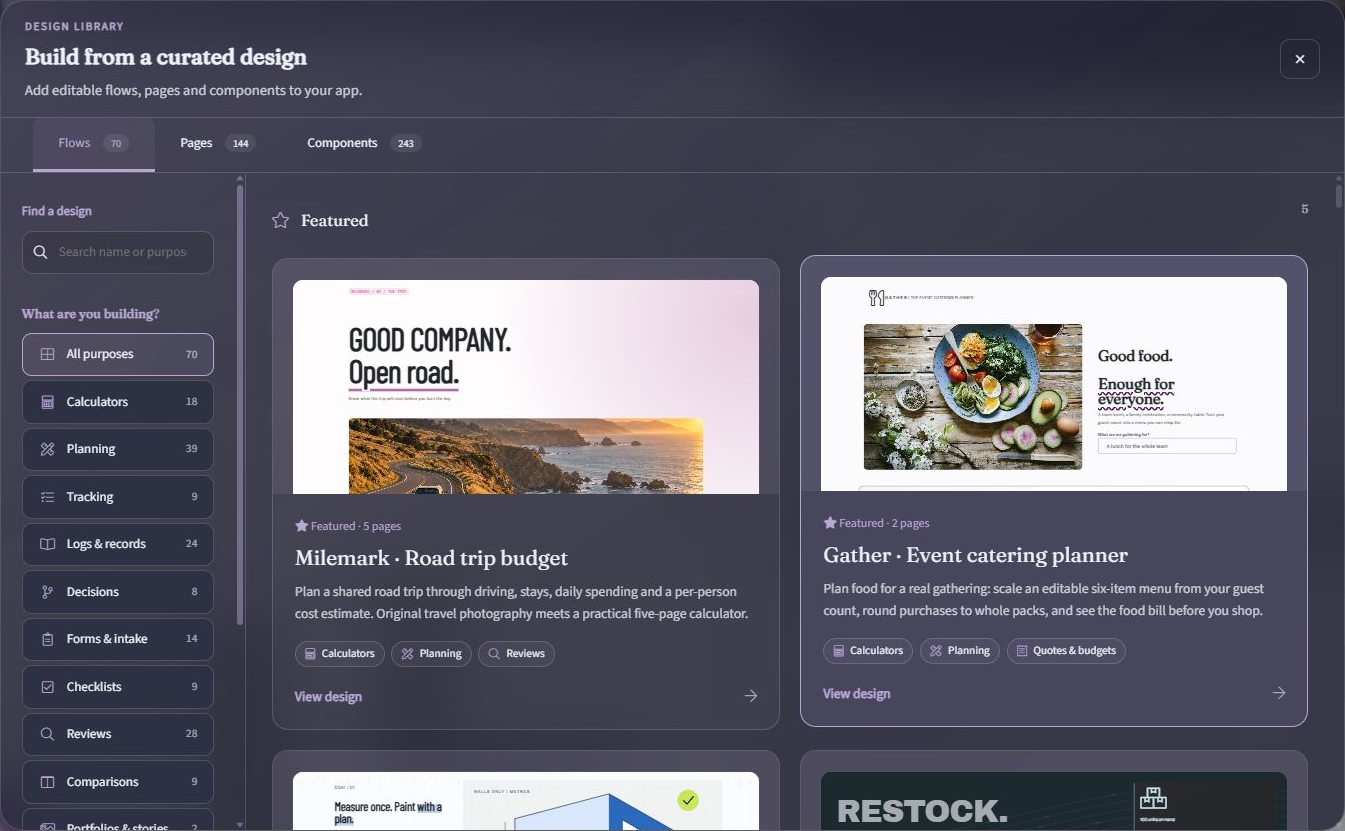
Task: Show Logs & records designs
Action: click(x=118, y=544)
